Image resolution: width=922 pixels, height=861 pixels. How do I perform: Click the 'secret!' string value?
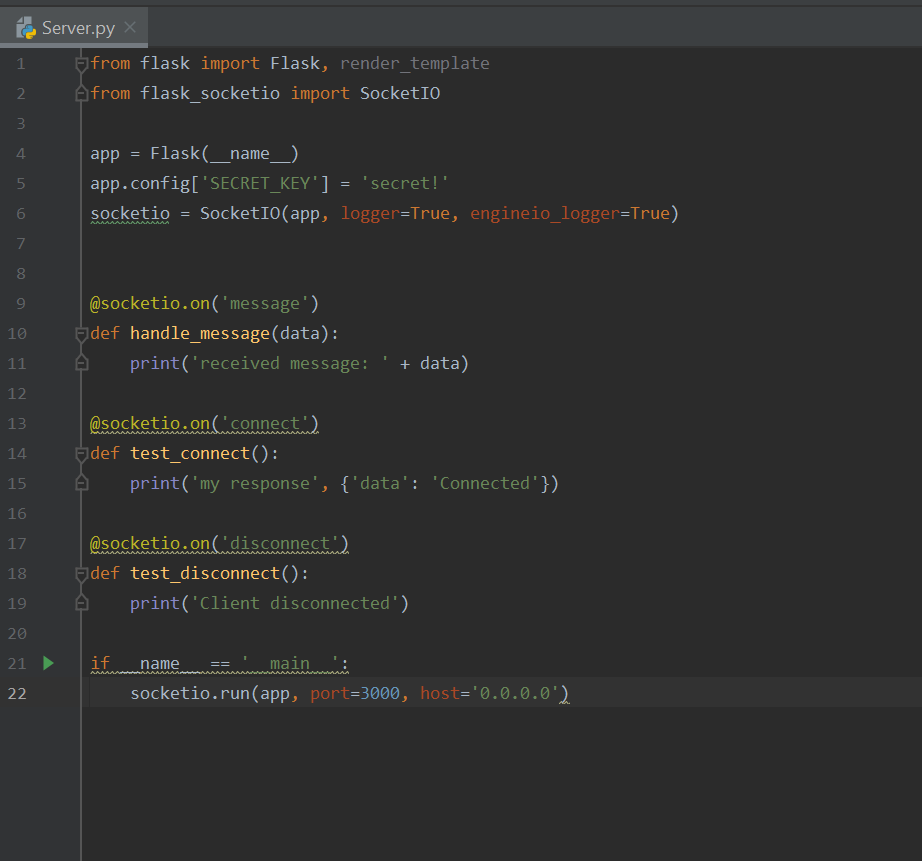(405, 183)
